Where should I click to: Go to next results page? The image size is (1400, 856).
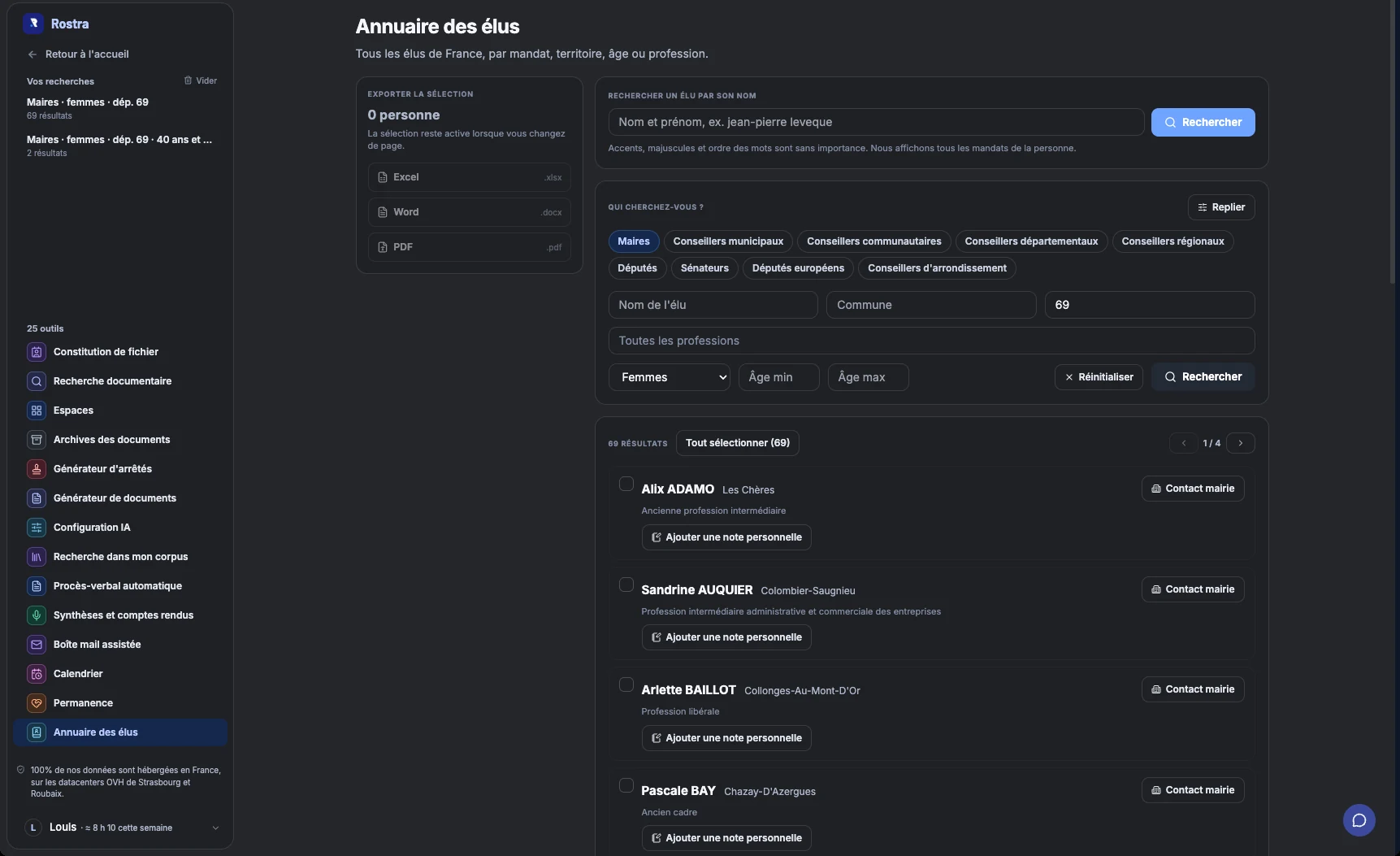[1241, 443]
